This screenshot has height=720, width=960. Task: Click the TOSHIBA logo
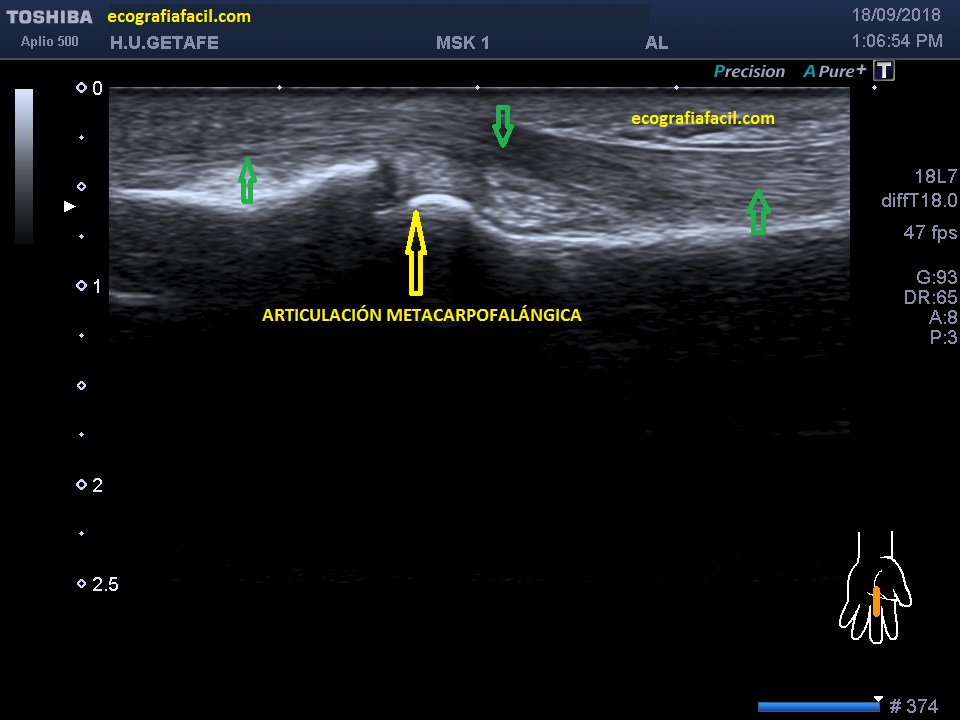coord(49,17)
